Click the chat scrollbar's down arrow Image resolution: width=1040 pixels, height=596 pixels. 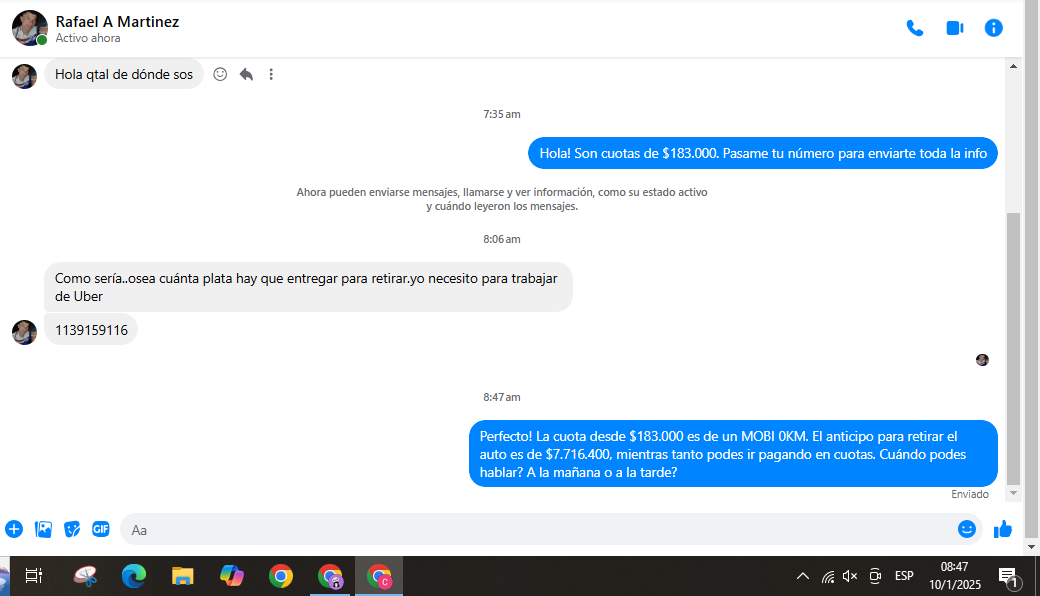[1013, 494]
